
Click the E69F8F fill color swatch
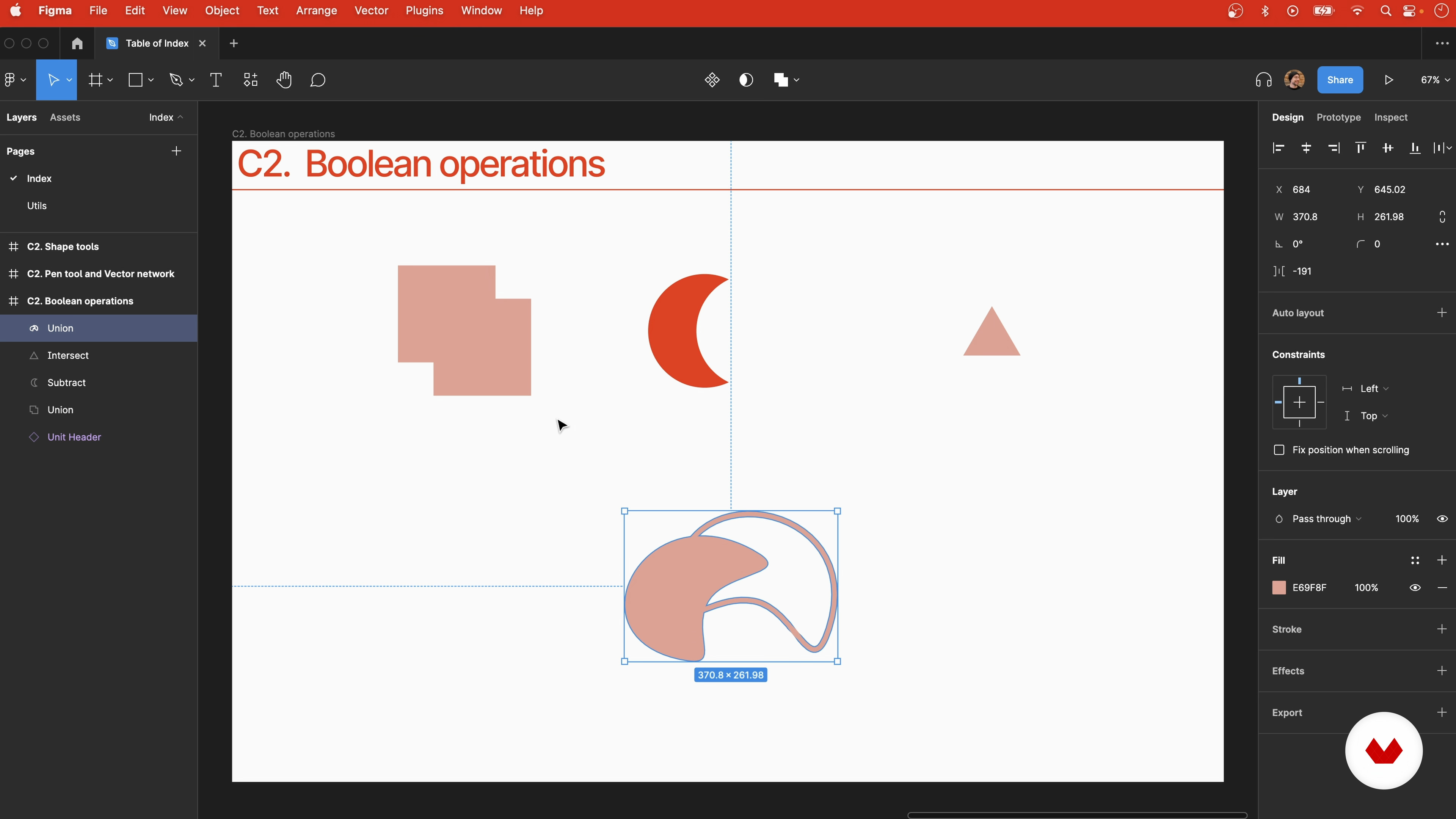click(x=1279, y=588)
